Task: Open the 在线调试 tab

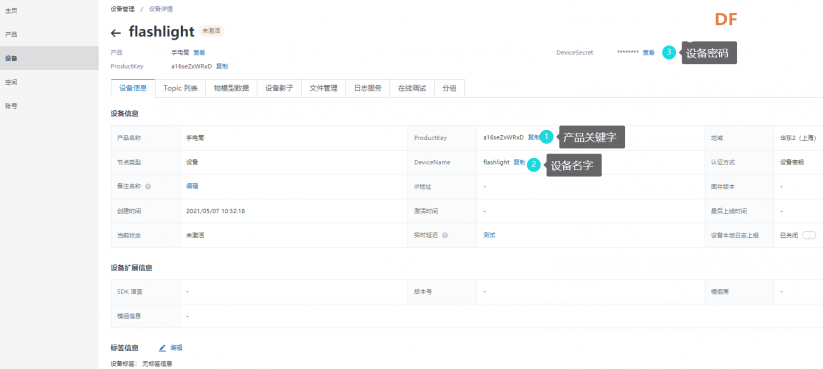Action: (x=412, y=88)
